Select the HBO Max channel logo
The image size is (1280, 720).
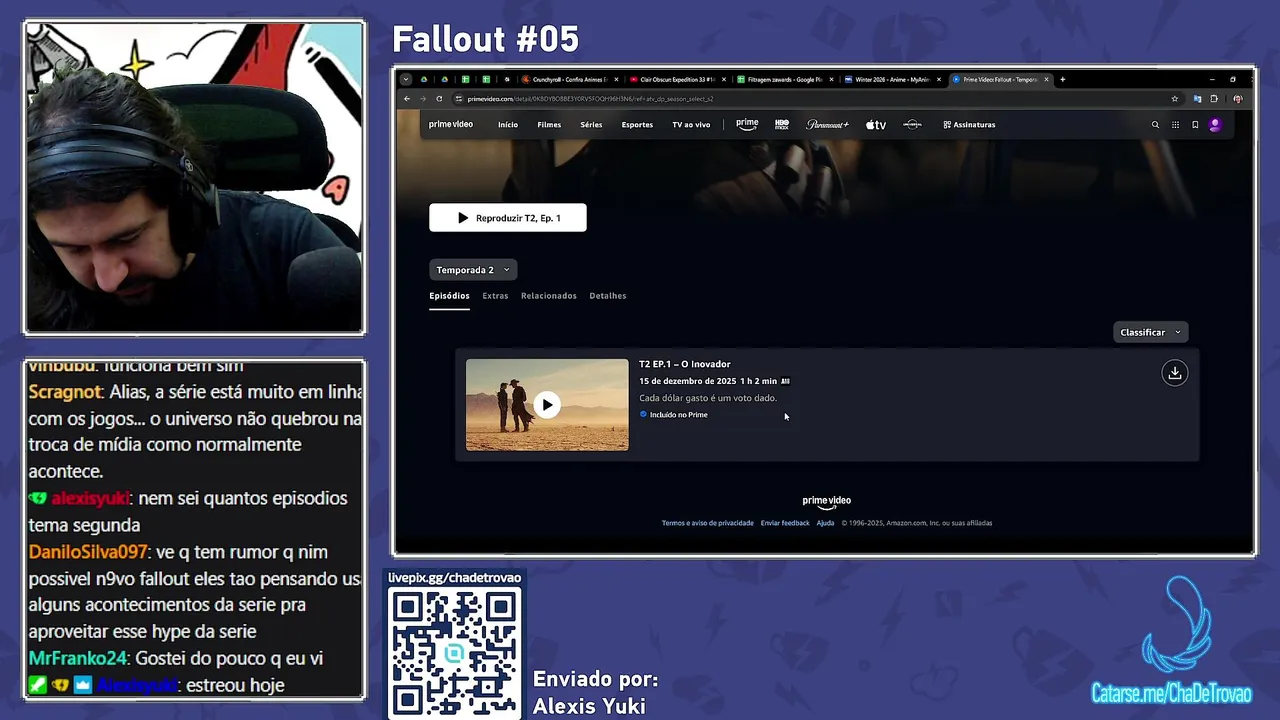click(782, 125)
